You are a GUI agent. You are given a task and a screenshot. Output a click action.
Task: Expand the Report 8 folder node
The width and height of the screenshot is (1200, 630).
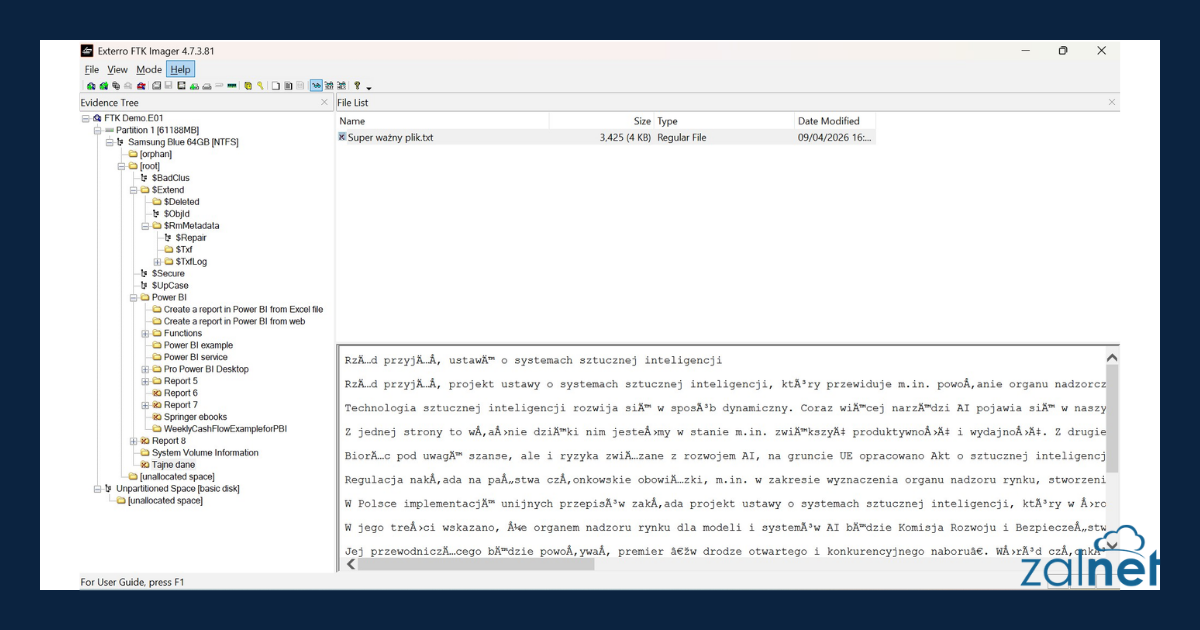point(133,441)
